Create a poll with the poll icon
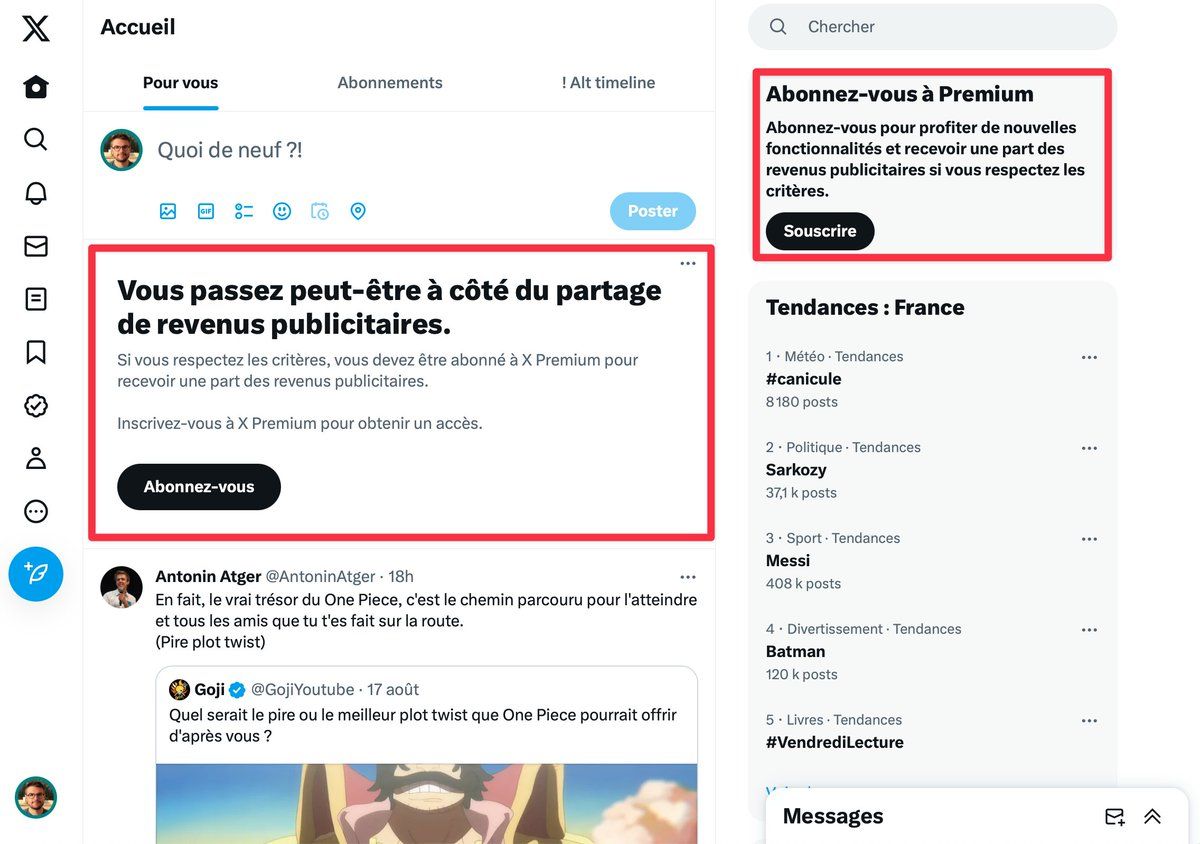The width and height of the screenshot is (1200, 844). [244, 211]
